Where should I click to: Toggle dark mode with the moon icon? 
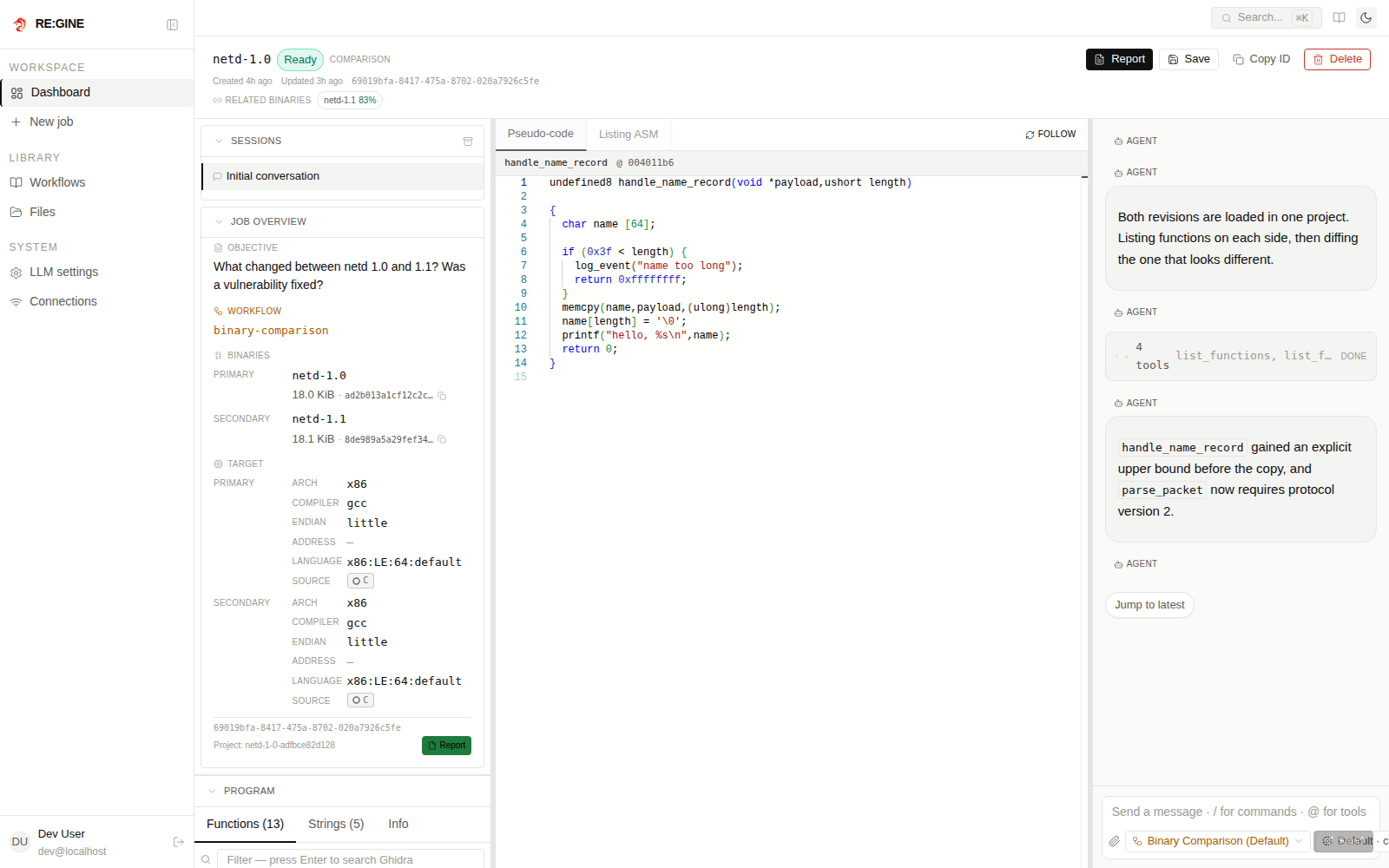click(x=1366, y=17)
